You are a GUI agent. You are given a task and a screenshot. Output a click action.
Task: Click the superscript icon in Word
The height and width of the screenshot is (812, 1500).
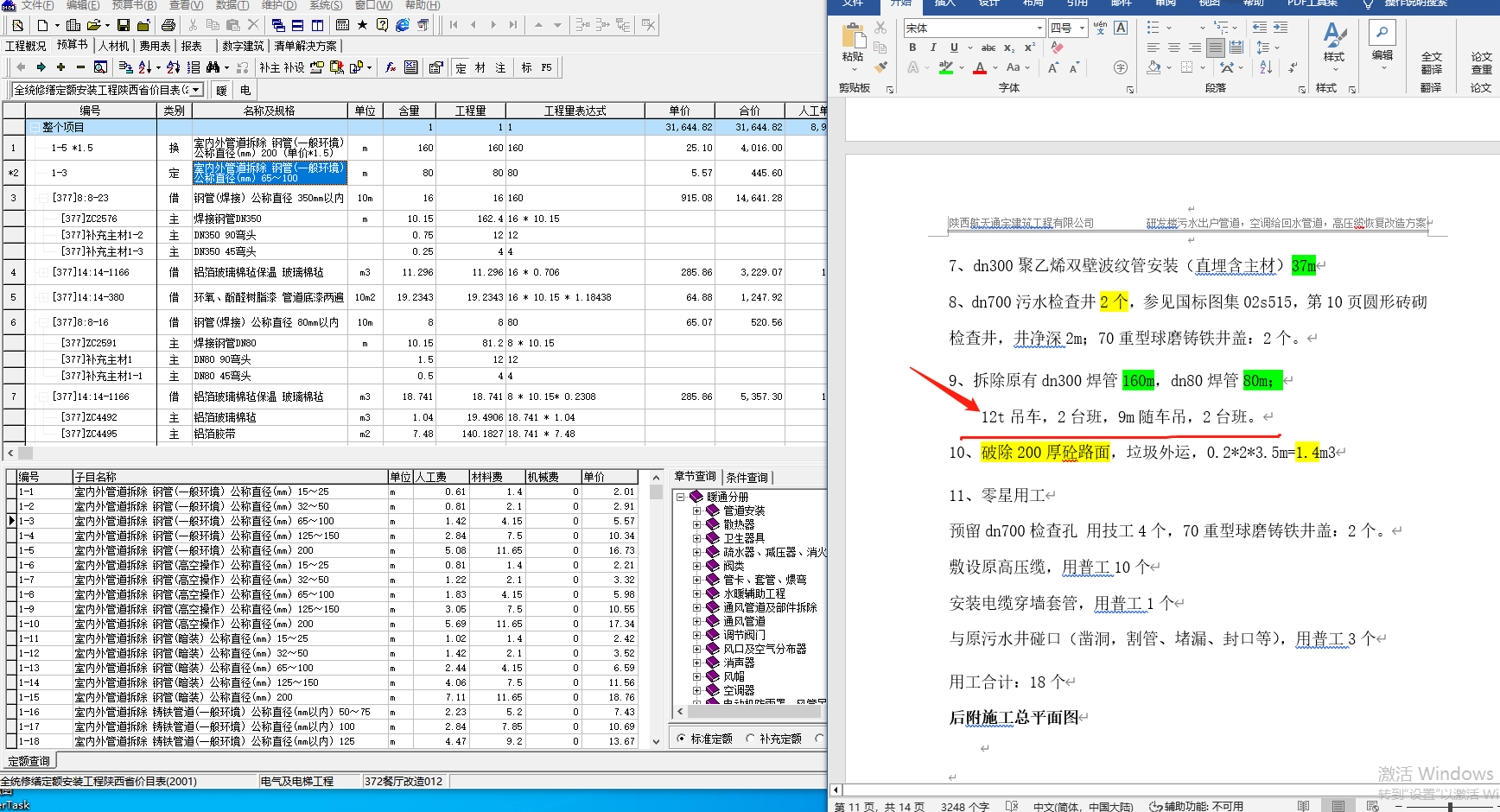coord(1030,48)
